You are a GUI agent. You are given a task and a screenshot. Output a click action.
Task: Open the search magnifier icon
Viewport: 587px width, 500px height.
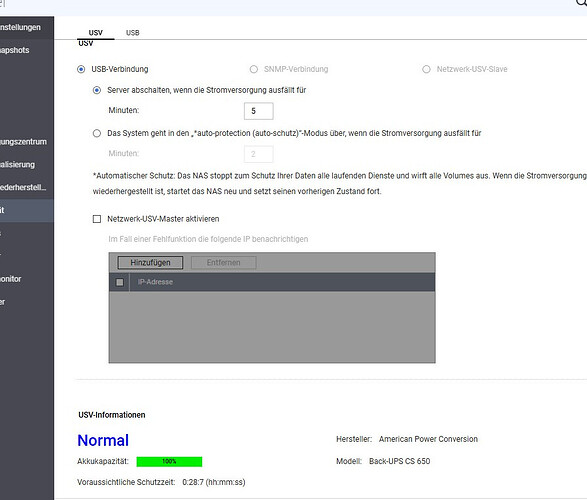coord(581,3)
